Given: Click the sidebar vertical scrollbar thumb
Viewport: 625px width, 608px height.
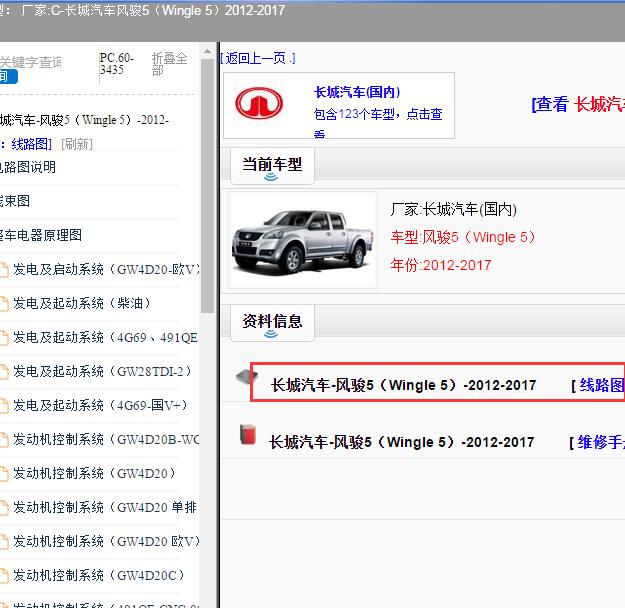Looking at the screenshot, I should 207,186.
